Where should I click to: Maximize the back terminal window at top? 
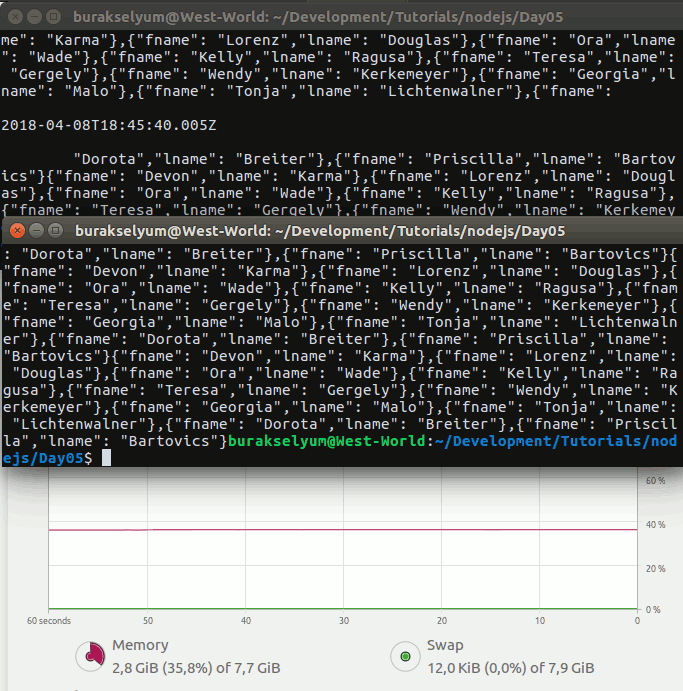[51, 16]
